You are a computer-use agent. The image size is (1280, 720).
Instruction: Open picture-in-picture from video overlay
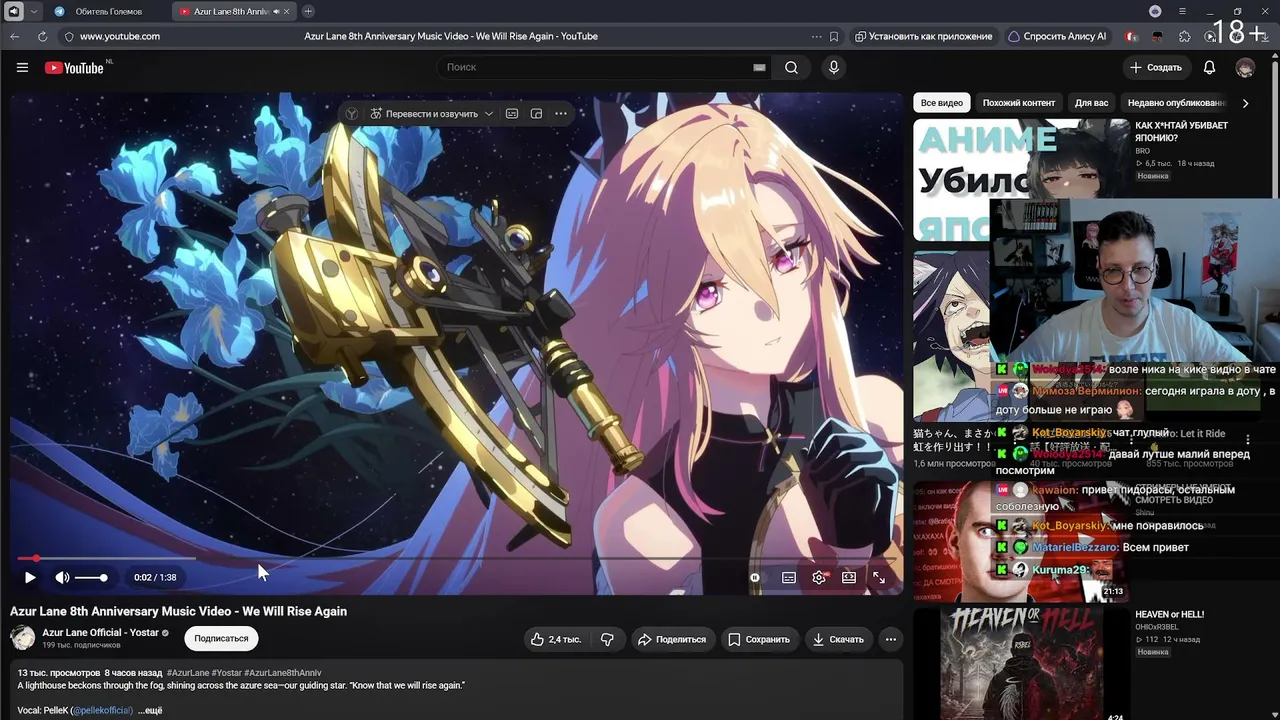pyautogui.click(x=536, y=114)
